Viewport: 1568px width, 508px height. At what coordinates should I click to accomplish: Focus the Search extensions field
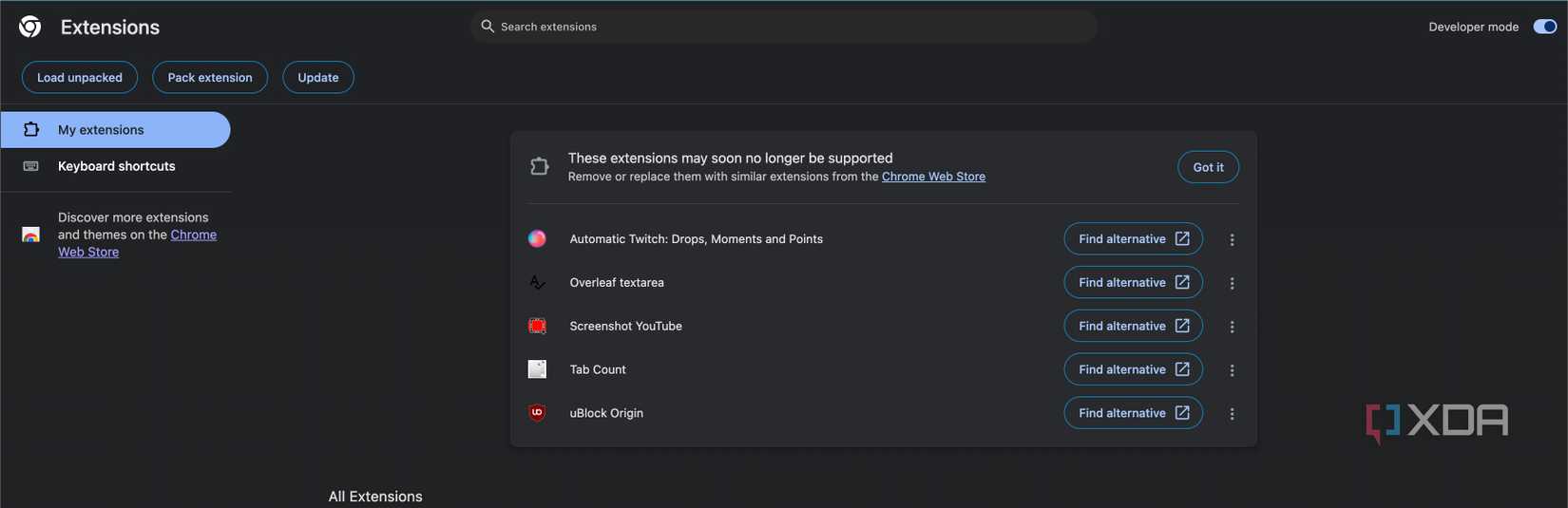(x=784, y=27)
